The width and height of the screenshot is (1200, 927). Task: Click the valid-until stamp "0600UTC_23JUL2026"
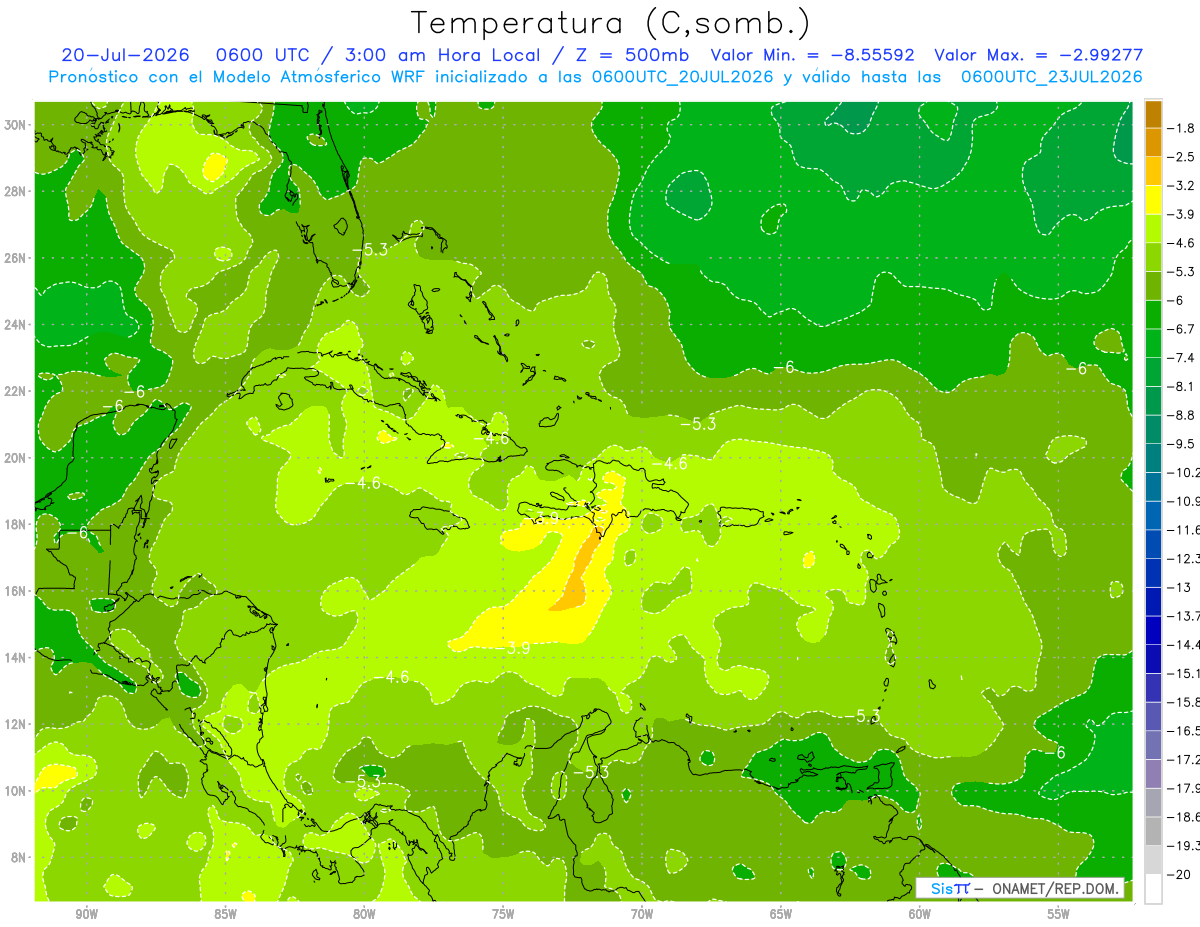(1051, 77)
